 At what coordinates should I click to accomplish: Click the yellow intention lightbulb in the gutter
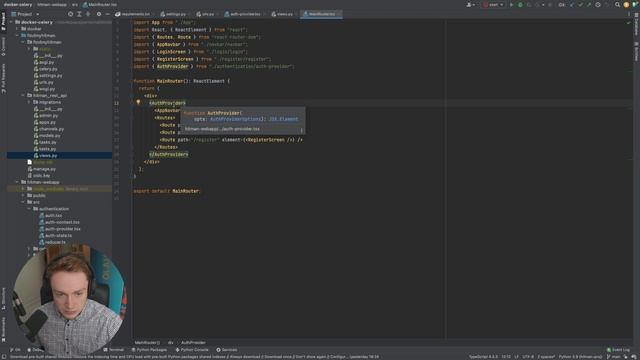[138, 102]
